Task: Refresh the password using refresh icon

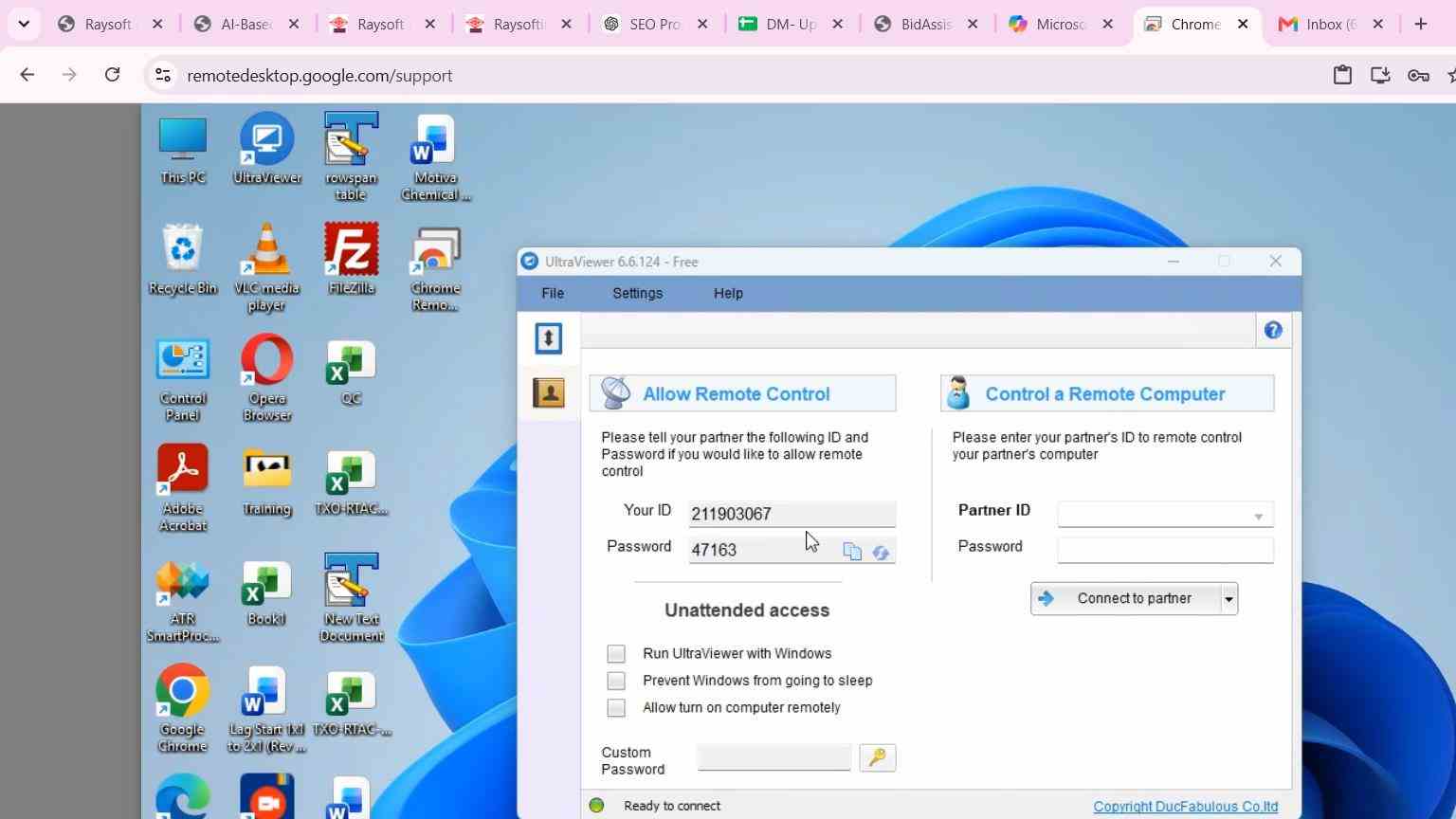Action: coord(881,552)
